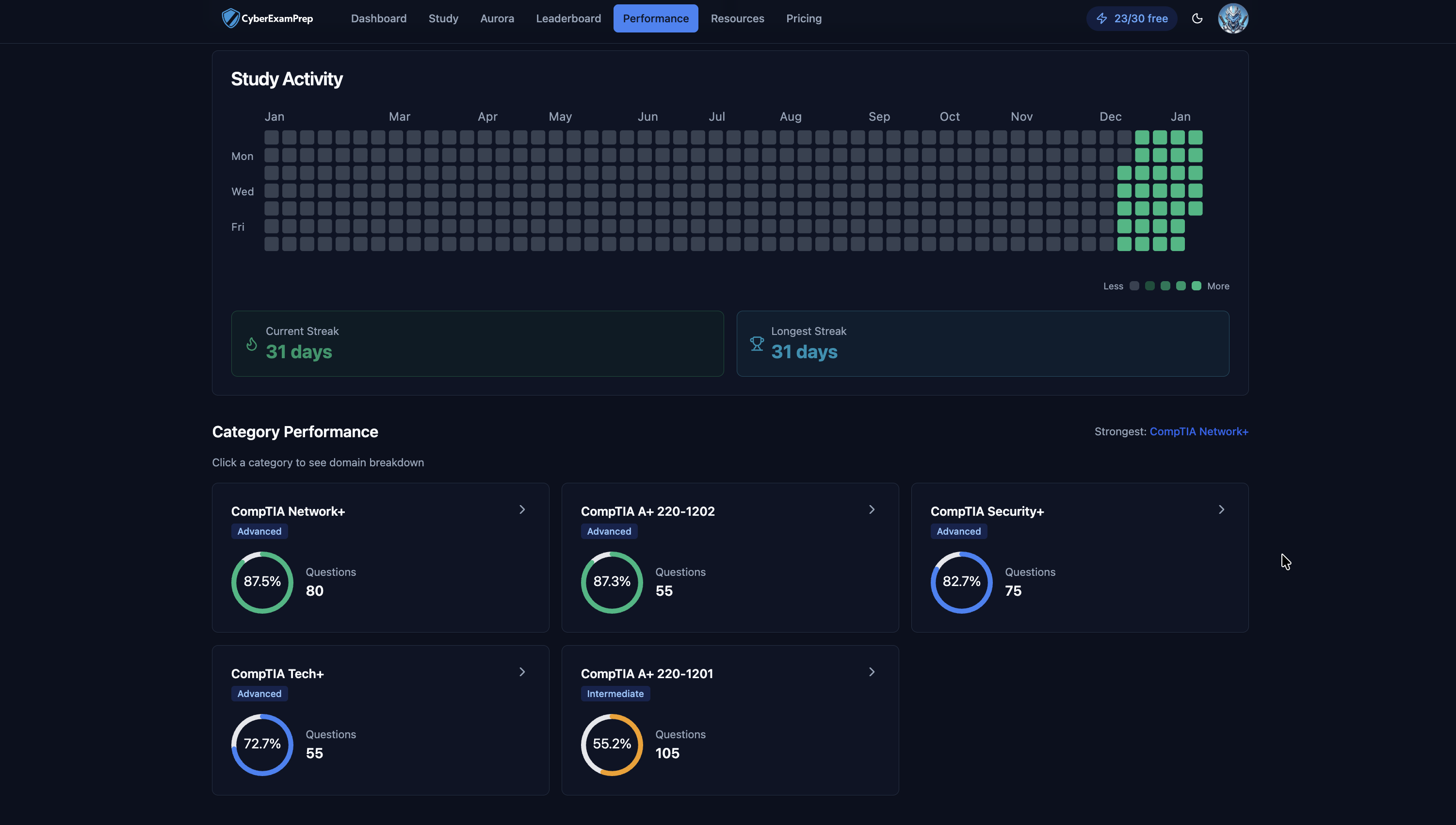
Task: Open the CompTIA Tech+ card title
Action: 277,673
